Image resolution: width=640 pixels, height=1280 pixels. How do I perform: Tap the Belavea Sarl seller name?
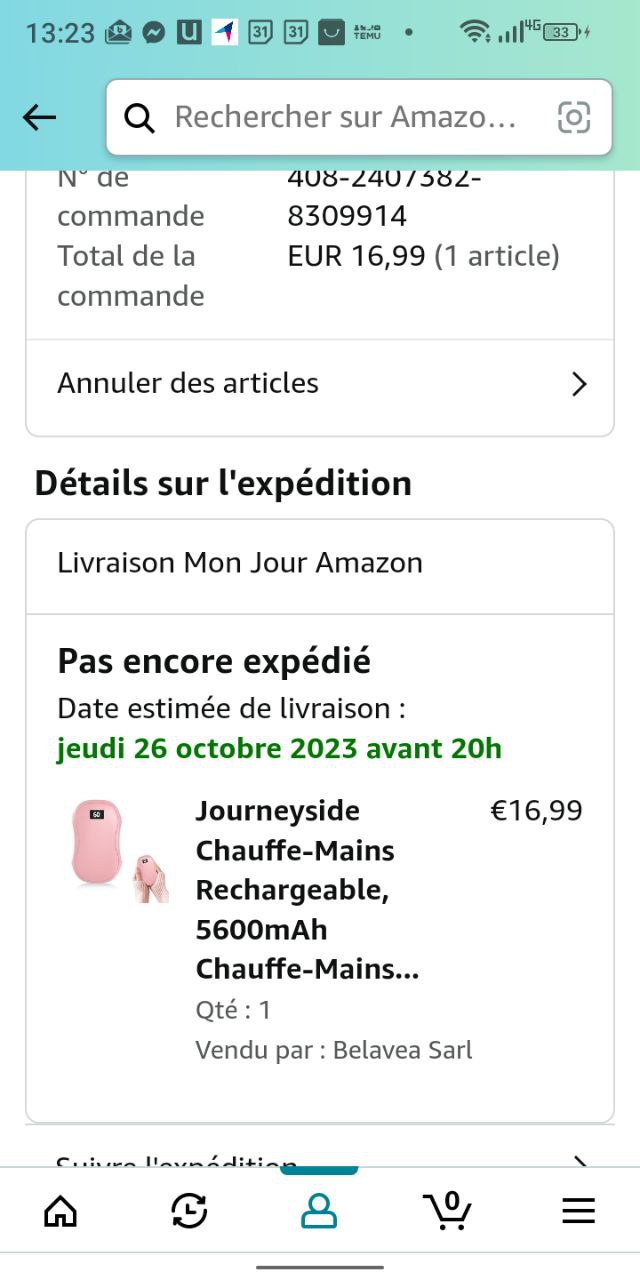(x=402, y=1050)
